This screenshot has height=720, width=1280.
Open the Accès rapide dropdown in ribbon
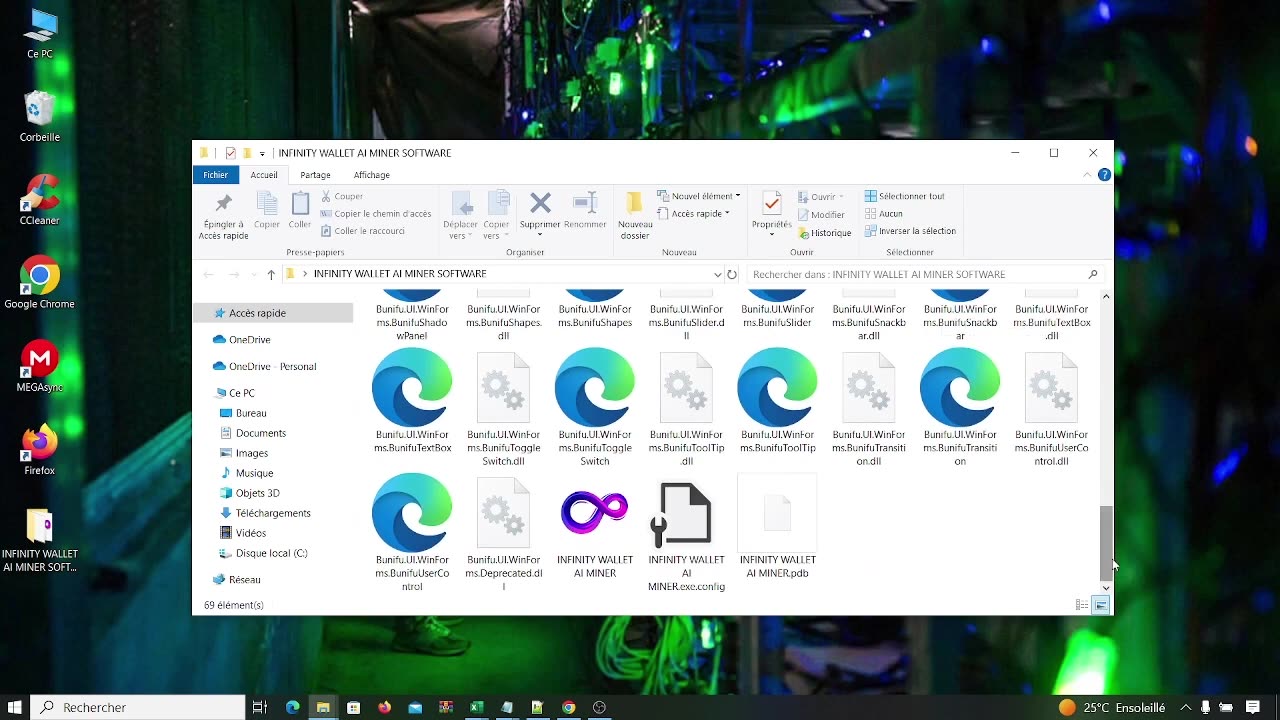695,213
